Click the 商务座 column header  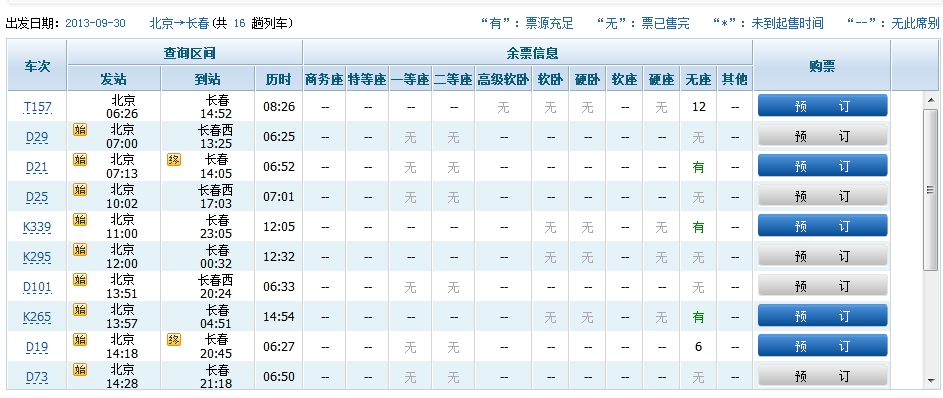(324, 79)
